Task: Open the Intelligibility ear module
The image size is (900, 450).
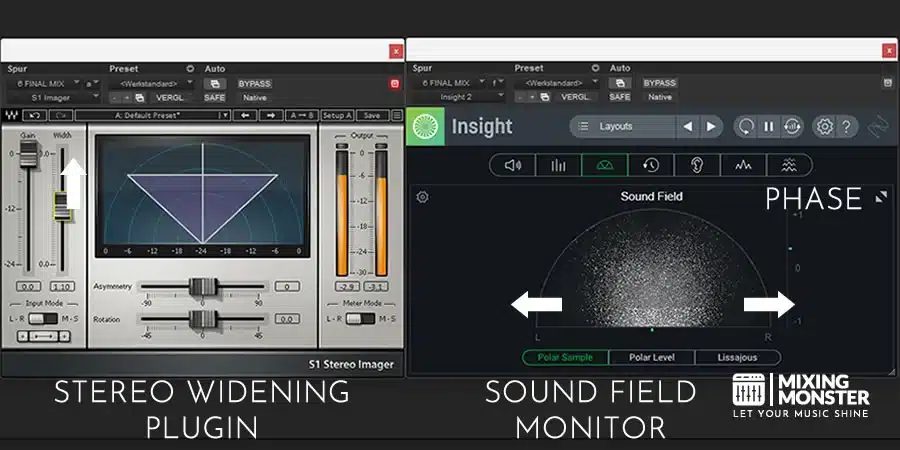Action: coord(696,166)
